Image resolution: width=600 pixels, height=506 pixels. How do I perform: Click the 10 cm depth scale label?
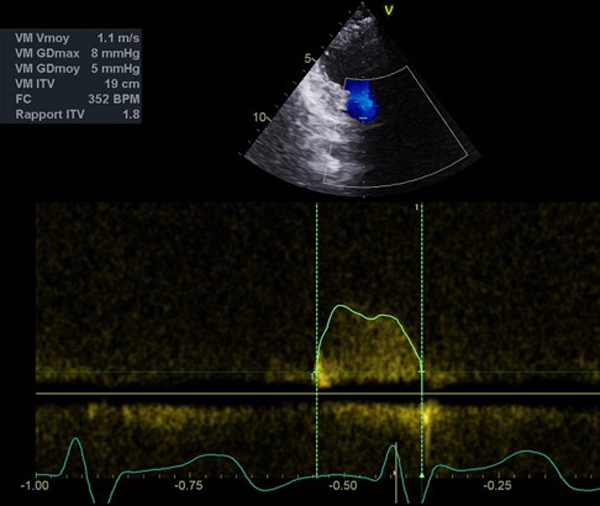(x=260, y=117)
